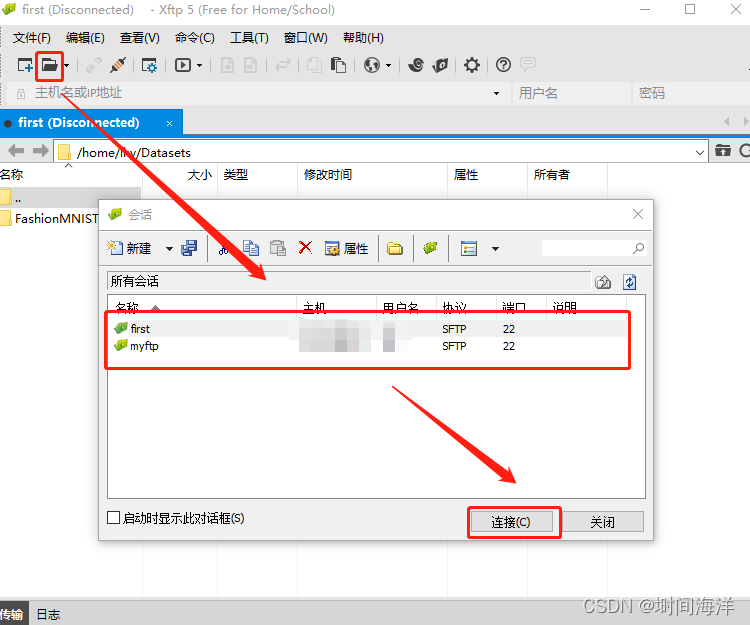Click the 密码 password field

(x=691, y=93)
